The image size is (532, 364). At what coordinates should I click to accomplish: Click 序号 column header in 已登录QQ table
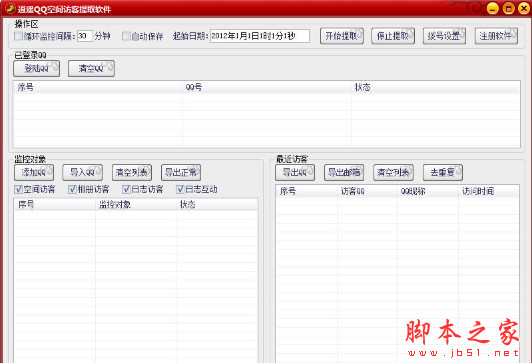pos(98,88)
